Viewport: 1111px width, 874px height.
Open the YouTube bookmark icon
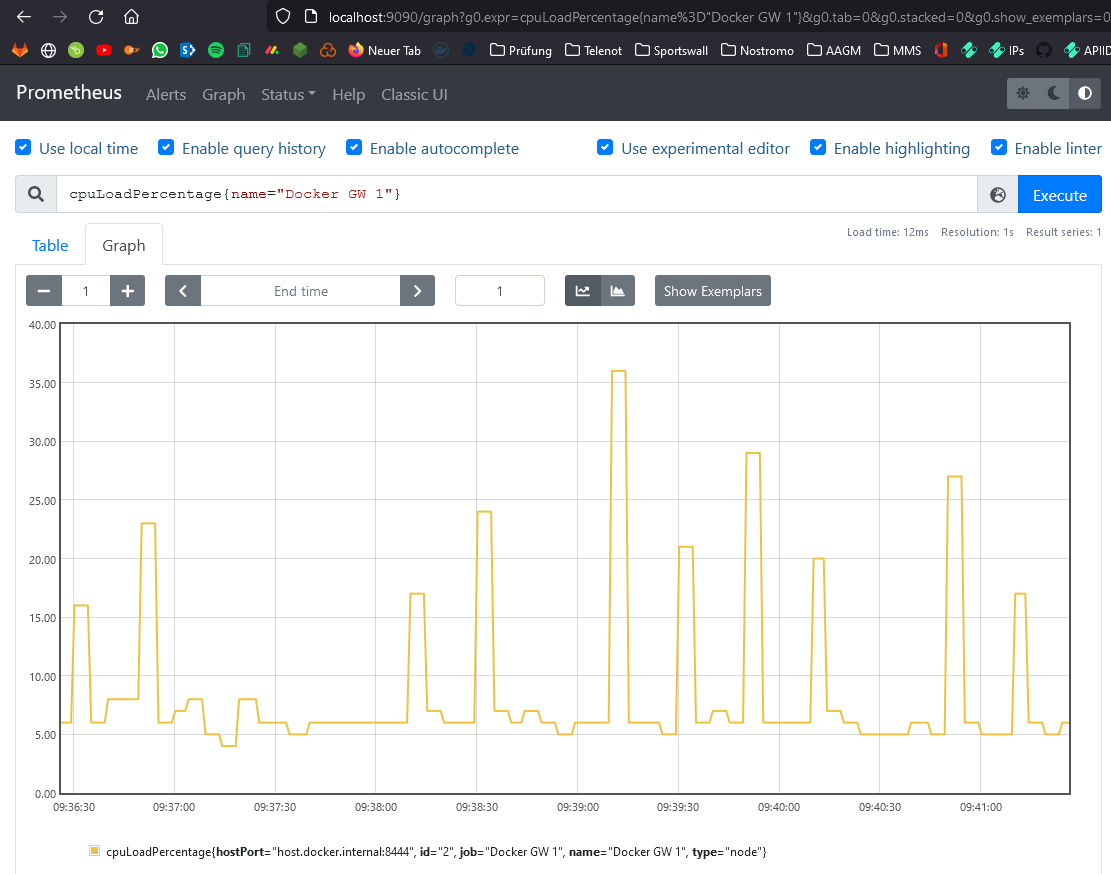click(104, 50)
